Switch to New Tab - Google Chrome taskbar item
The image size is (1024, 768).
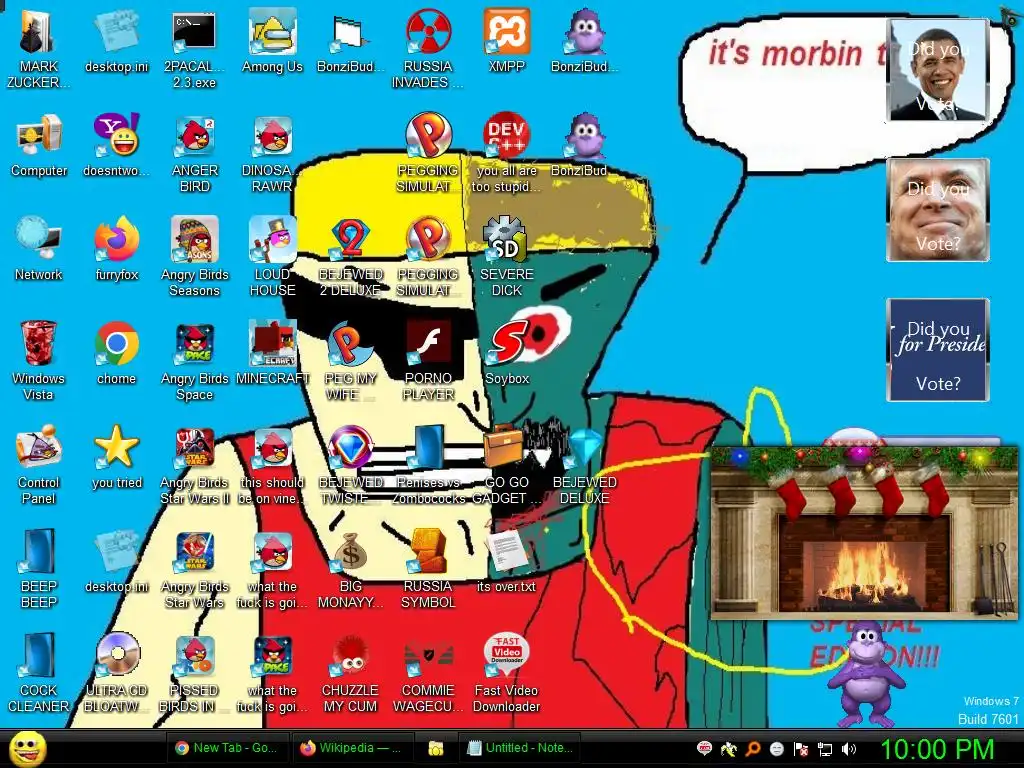[x=227, y=748]
